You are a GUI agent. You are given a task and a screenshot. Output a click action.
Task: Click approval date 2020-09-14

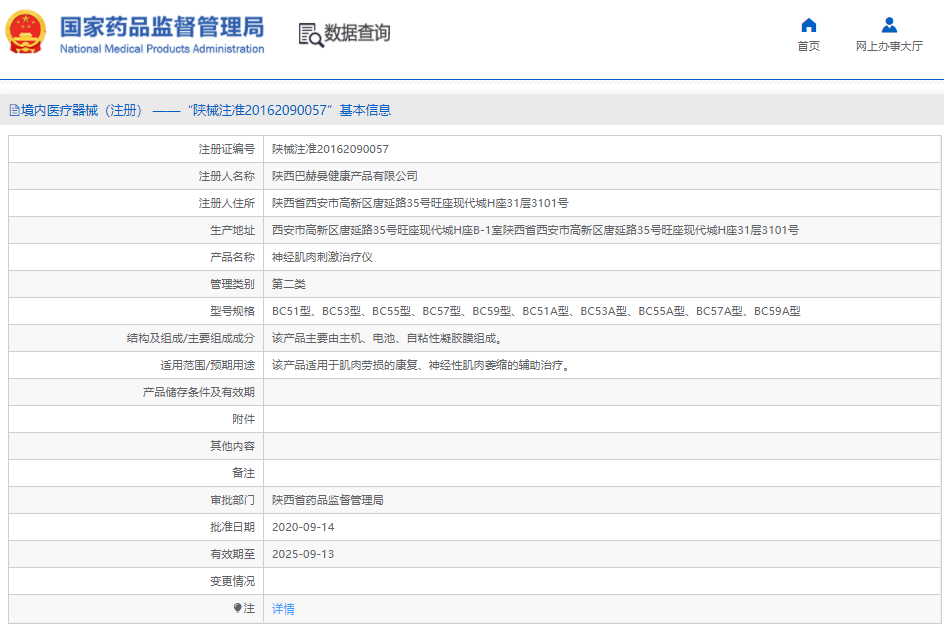tap(303, 527)
